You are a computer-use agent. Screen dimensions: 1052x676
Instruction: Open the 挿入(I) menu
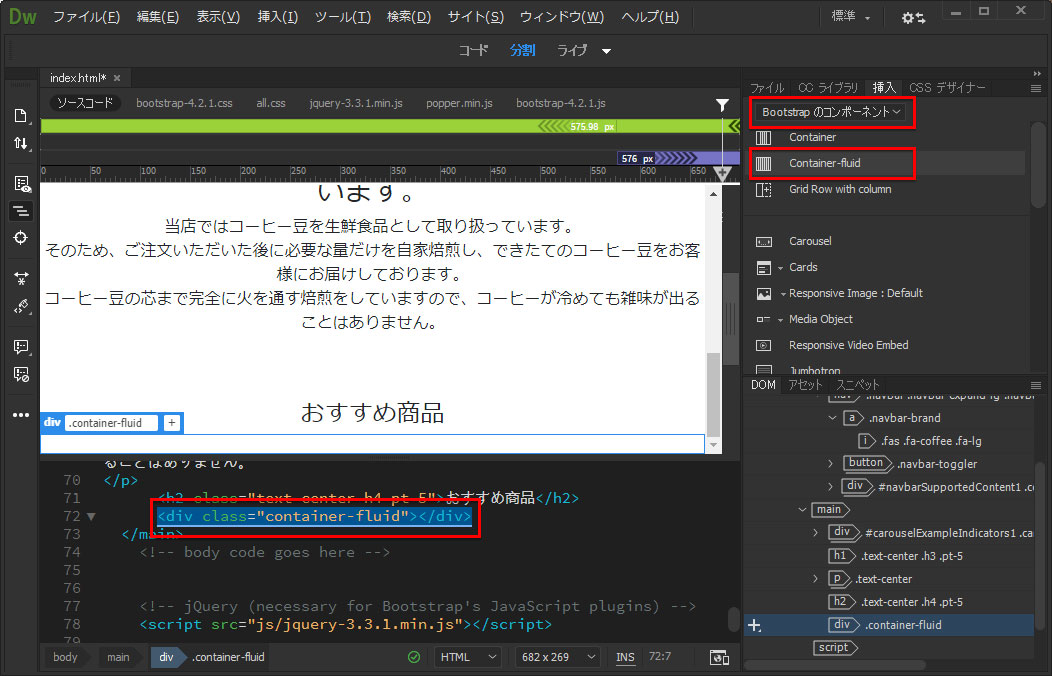coord(277,17)
